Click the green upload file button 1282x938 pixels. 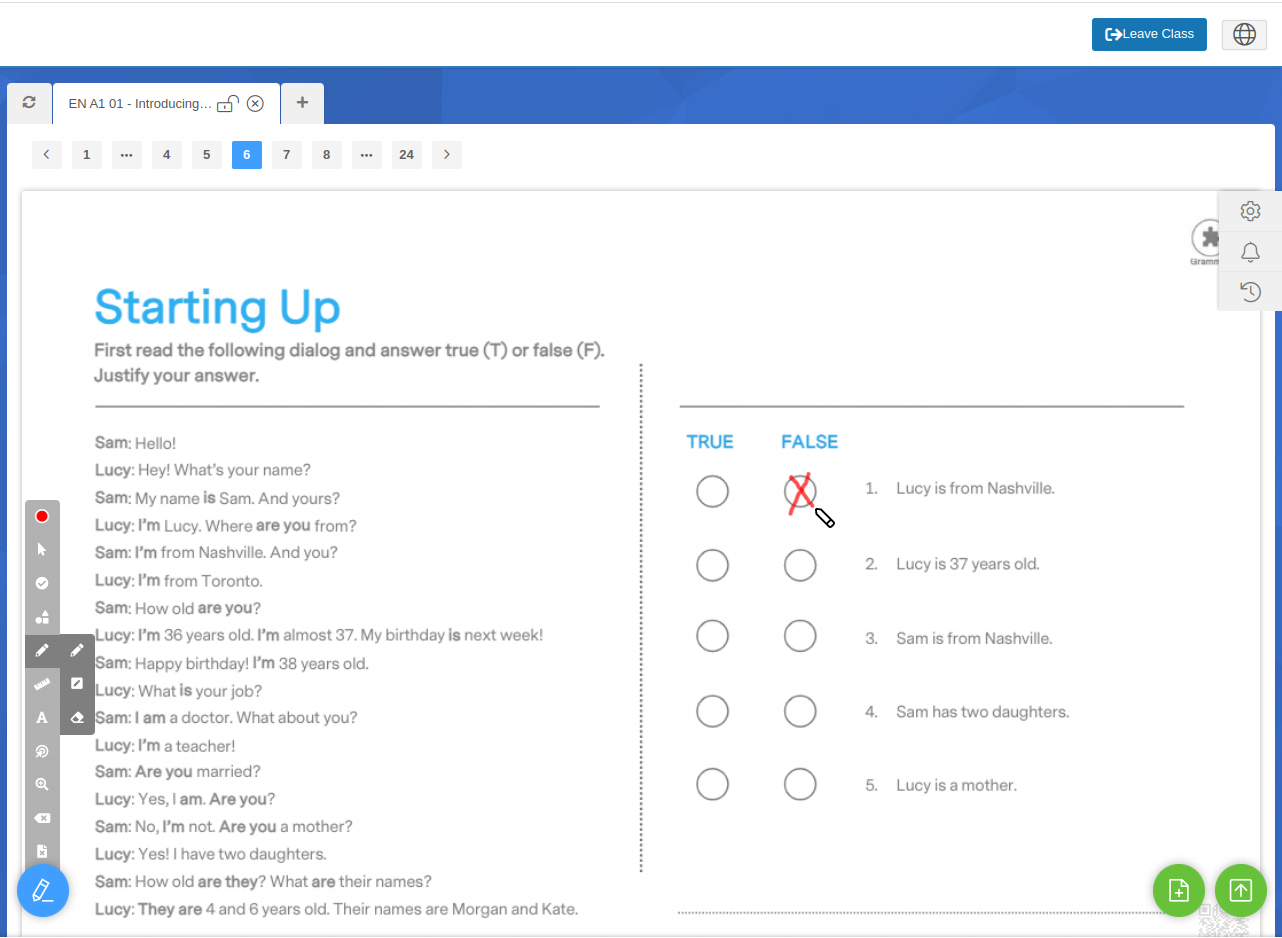click(x=1241, y=890)
